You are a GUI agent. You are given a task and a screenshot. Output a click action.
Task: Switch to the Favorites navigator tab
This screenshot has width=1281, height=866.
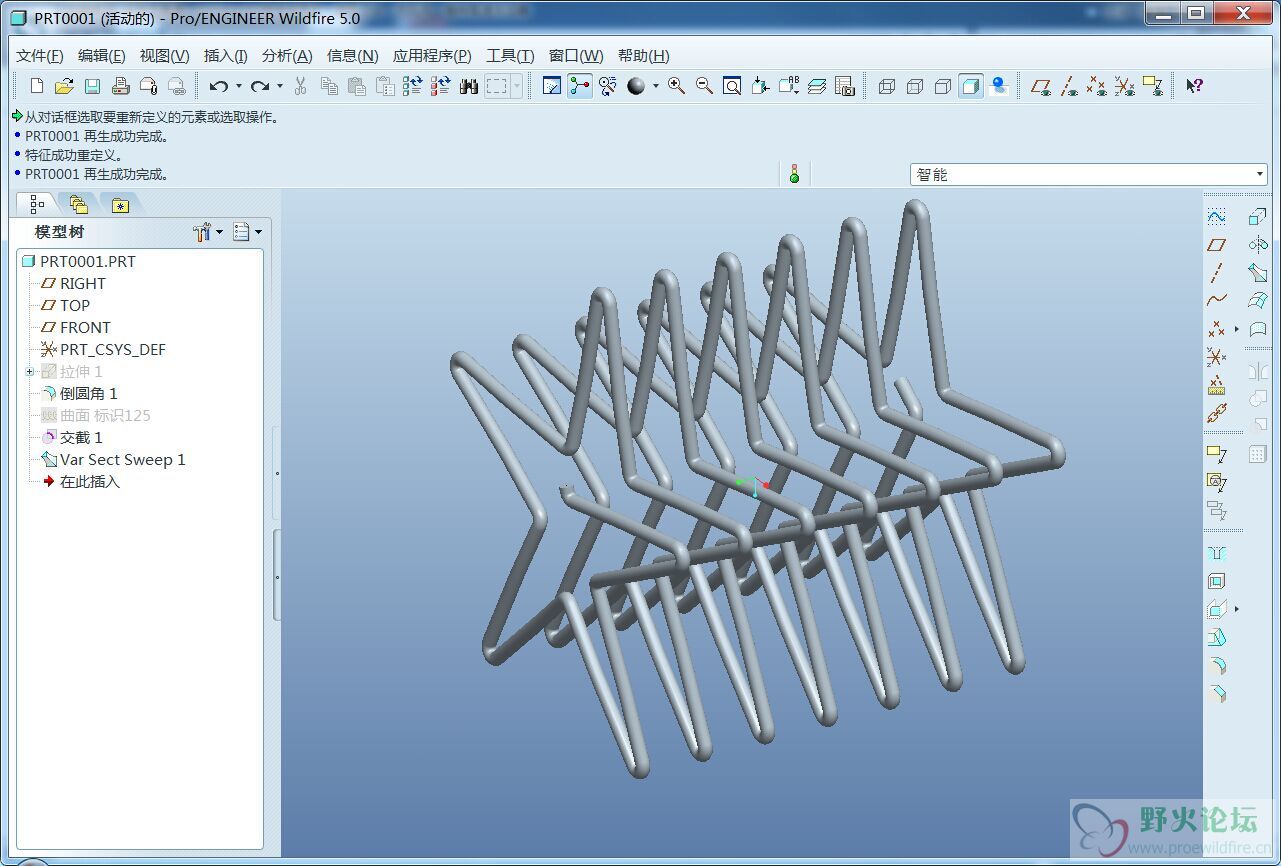tap(120, 205)
